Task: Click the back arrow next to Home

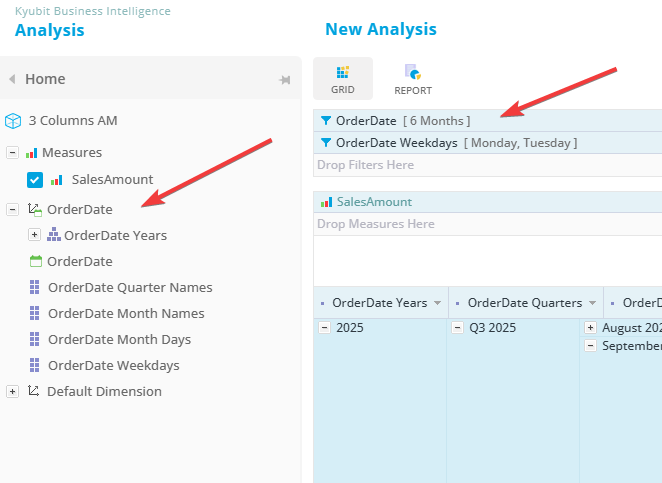Action: point(12,79)
